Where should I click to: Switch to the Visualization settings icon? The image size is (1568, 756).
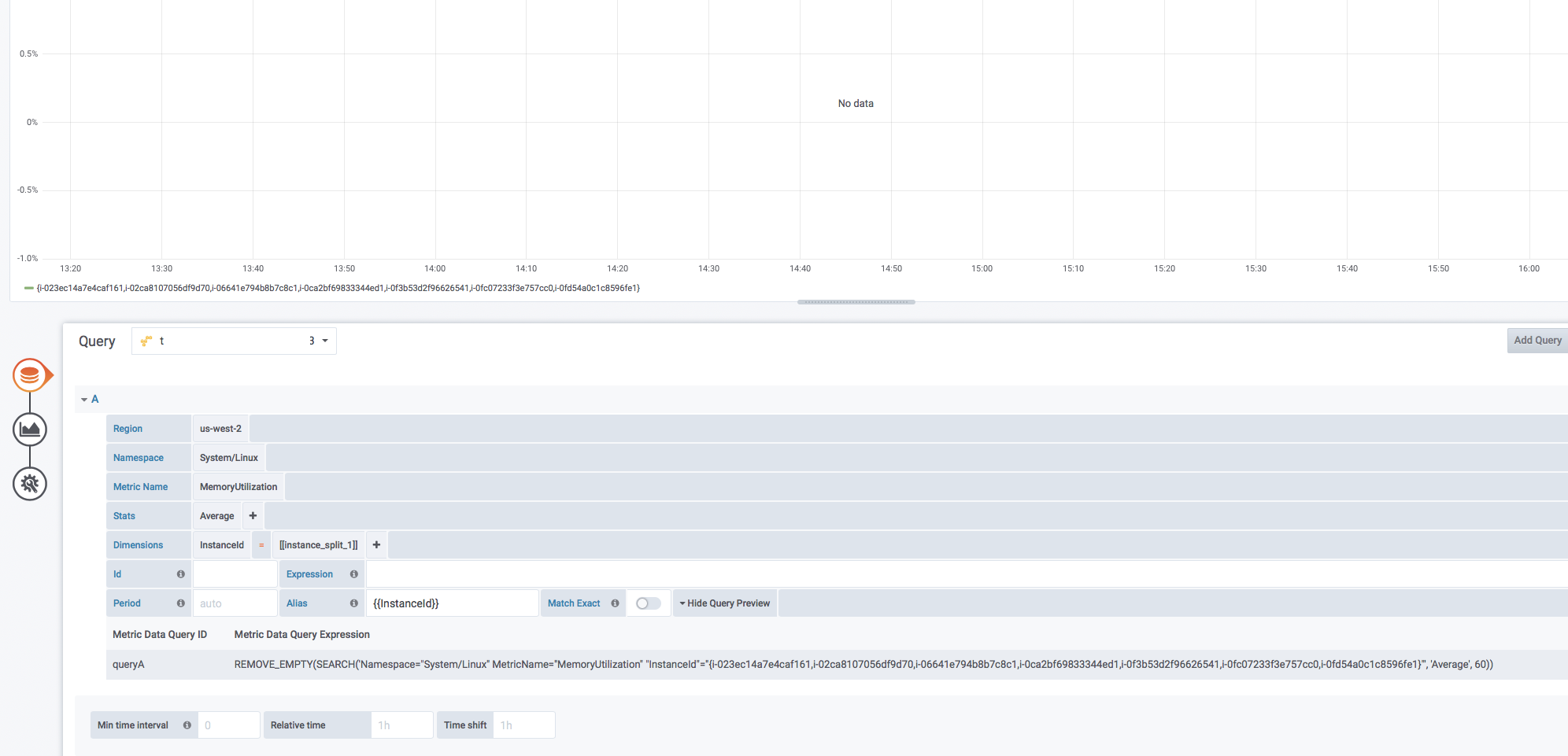pos(30,430)
